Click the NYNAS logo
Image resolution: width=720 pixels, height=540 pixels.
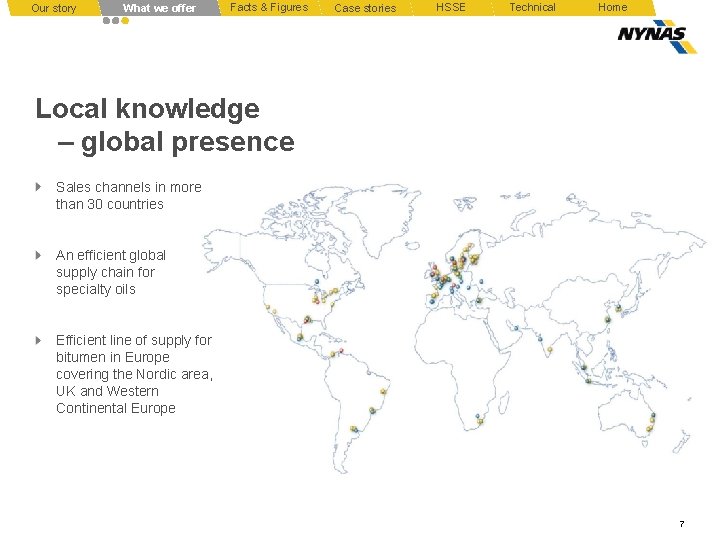pyautogui.click(x=657, y=36)
